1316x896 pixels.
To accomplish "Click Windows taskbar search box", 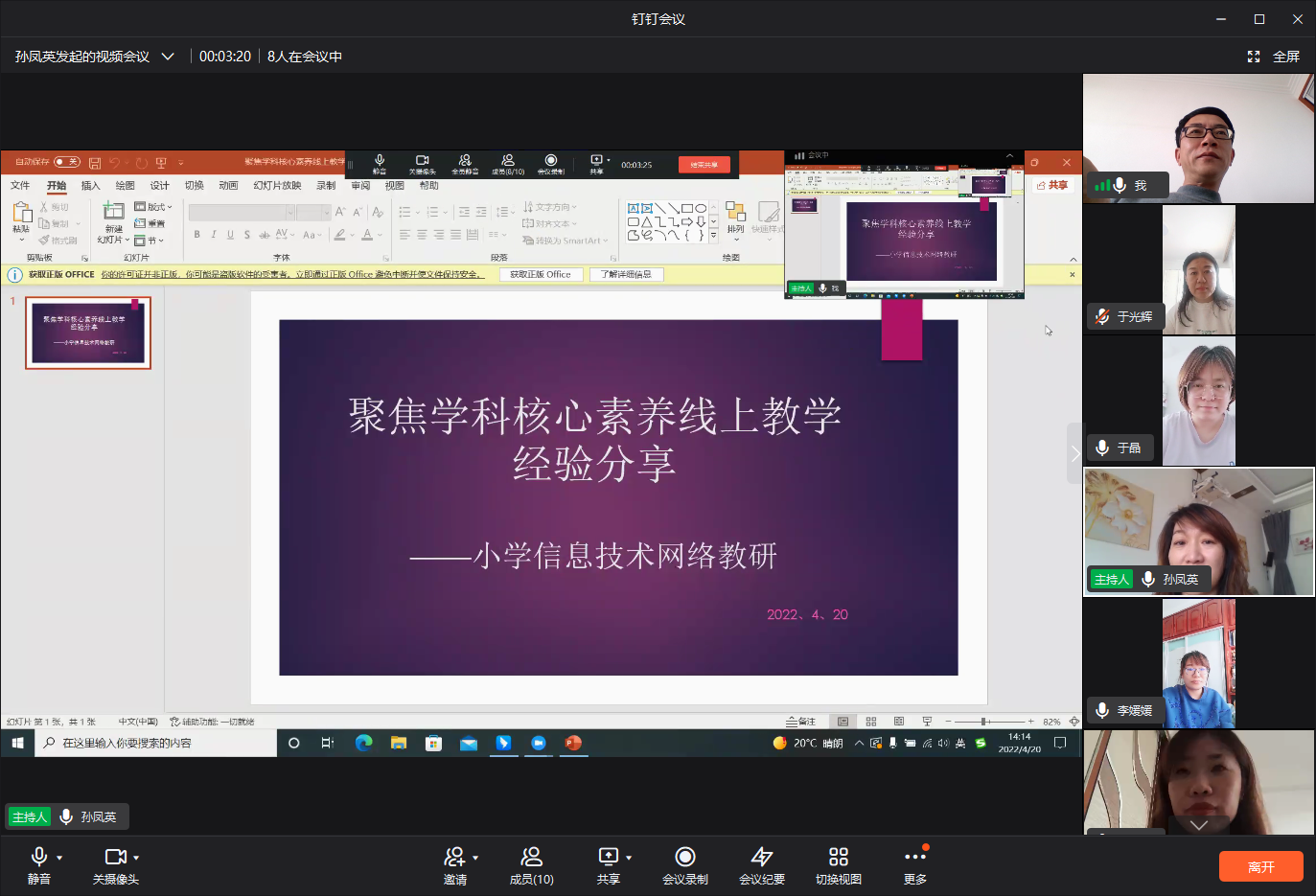I will 156,743.
